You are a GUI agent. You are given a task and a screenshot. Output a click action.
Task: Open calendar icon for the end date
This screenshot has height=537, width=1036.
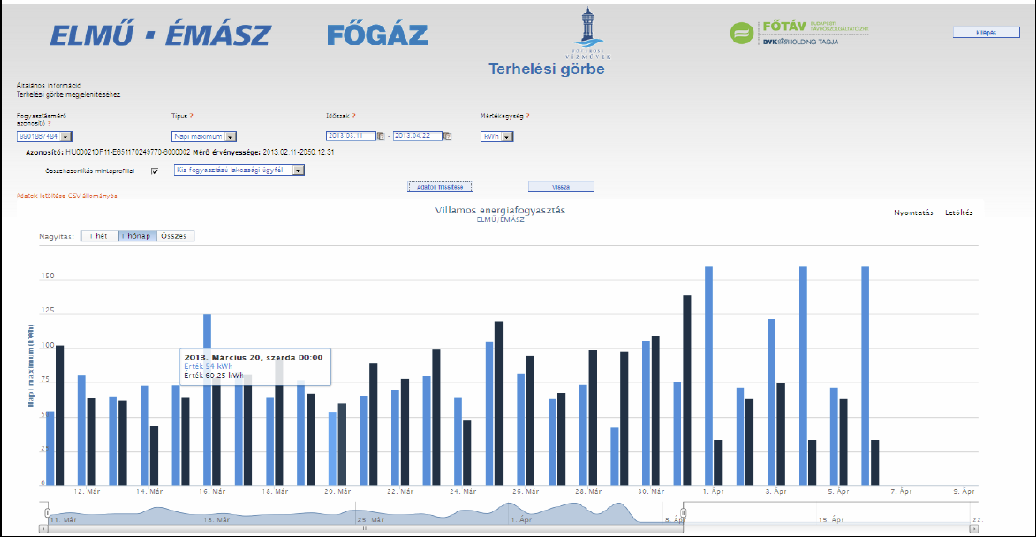click(447, 136)
